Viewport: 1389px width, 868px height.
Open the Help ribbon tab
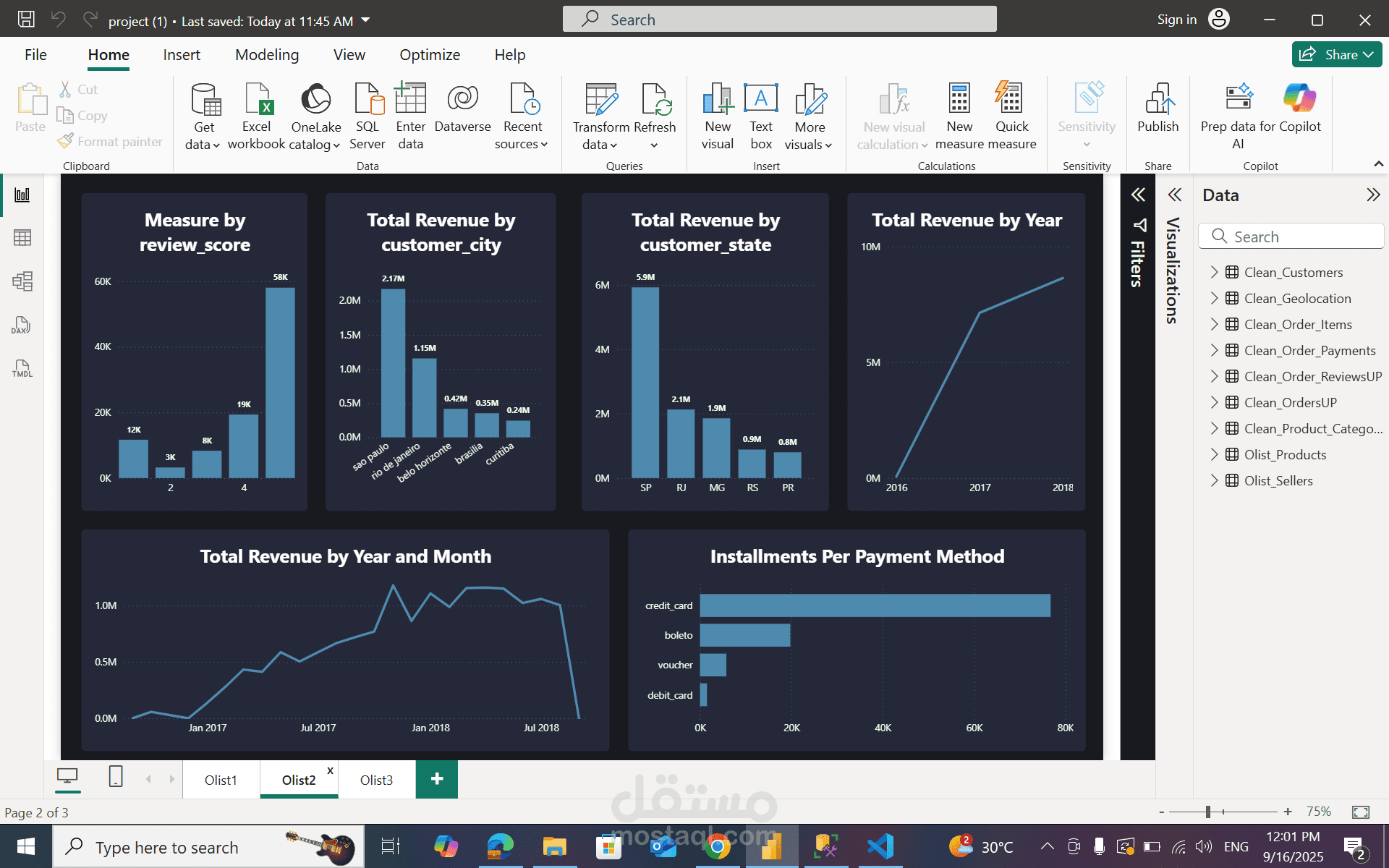pyautogui.click(x=510, y=55)
